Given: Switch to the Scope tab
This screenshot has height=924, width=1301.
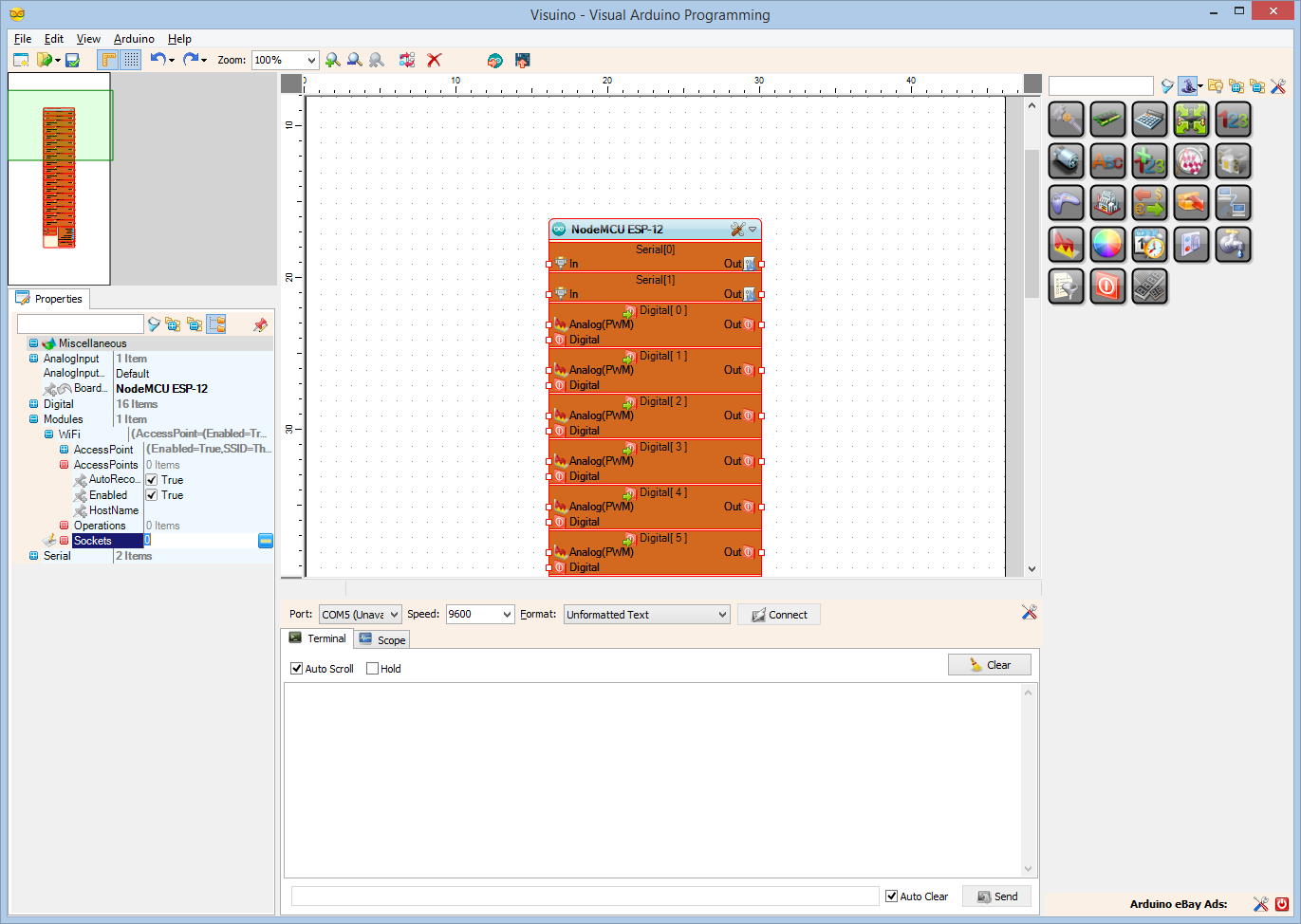Looking at the screenshot, I should coord(381,640).
